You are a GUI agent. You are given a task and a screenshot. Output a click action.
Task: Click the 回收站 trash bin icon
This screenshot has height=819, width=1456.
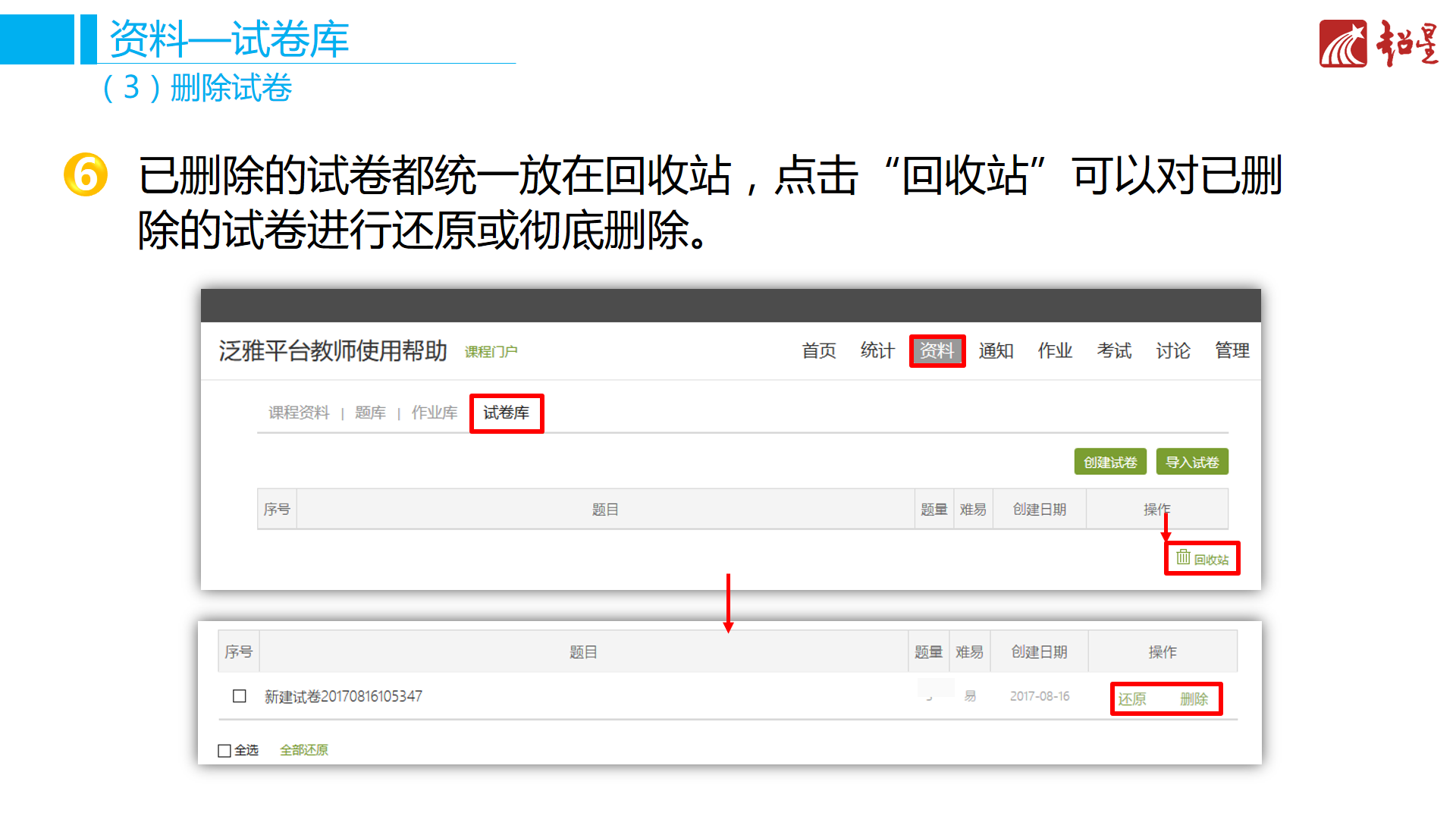(x=1183, y=558)
